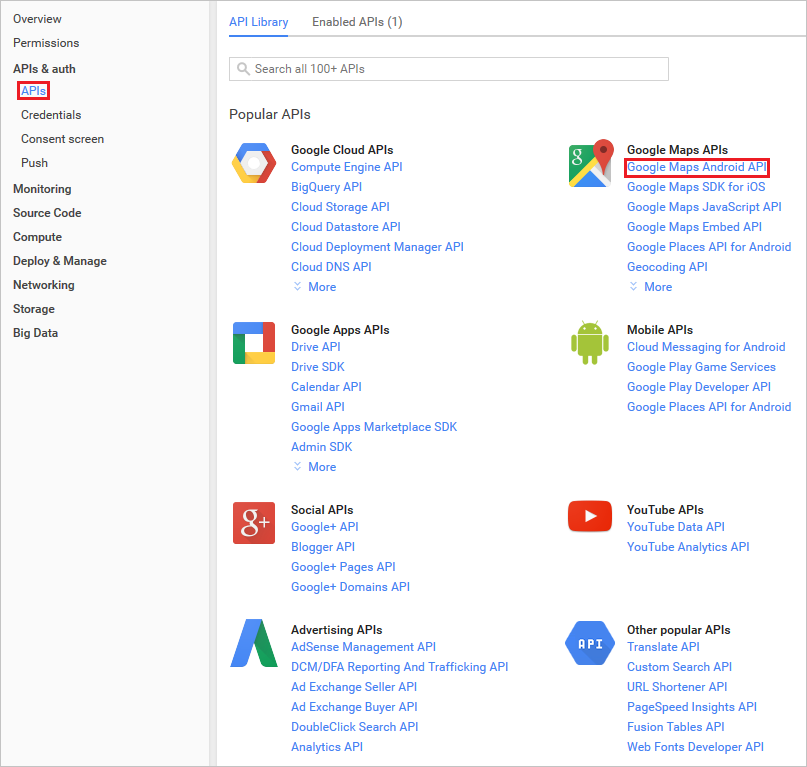
Task: Open the Gmail API link
Action: pyautogui.click(x=318, y=407)
